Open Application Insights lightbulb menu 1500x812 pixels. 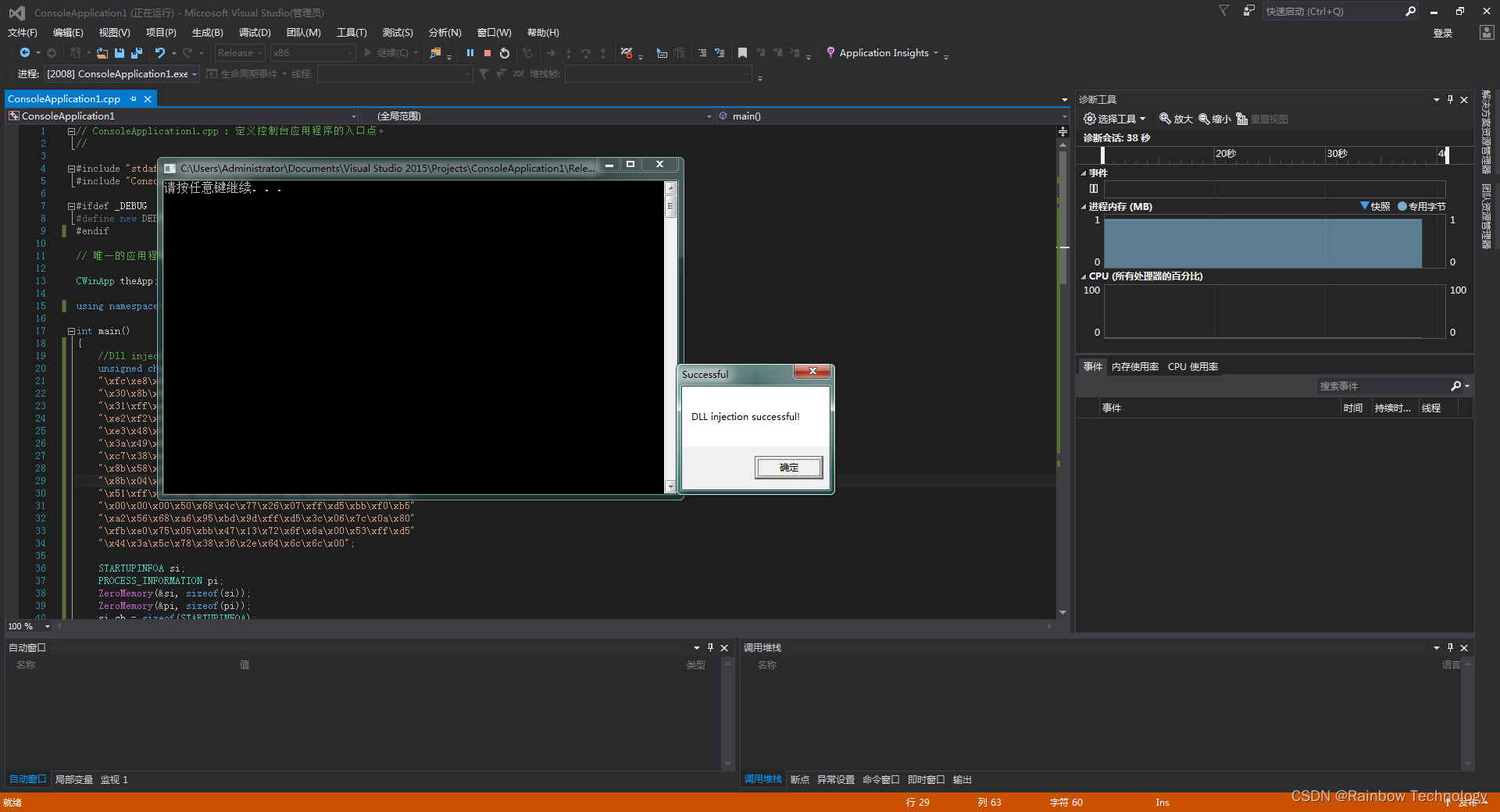(x=882, y=53)
